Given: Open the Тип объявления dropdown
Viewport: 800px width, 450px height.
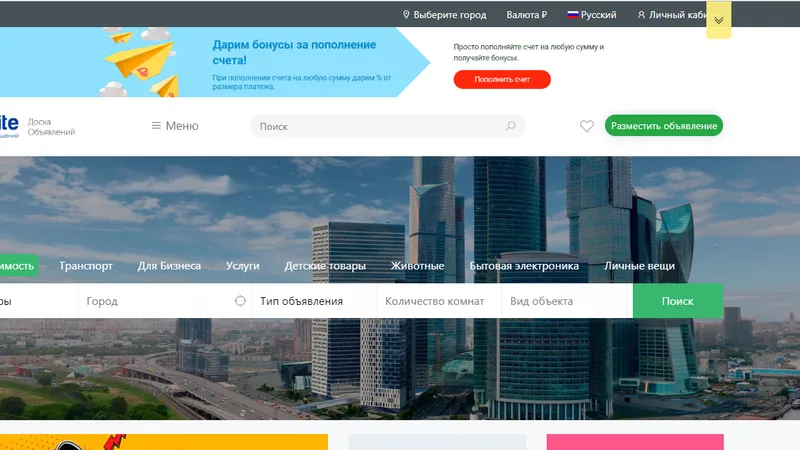Looking at the screenshot, I should point(314,301).
